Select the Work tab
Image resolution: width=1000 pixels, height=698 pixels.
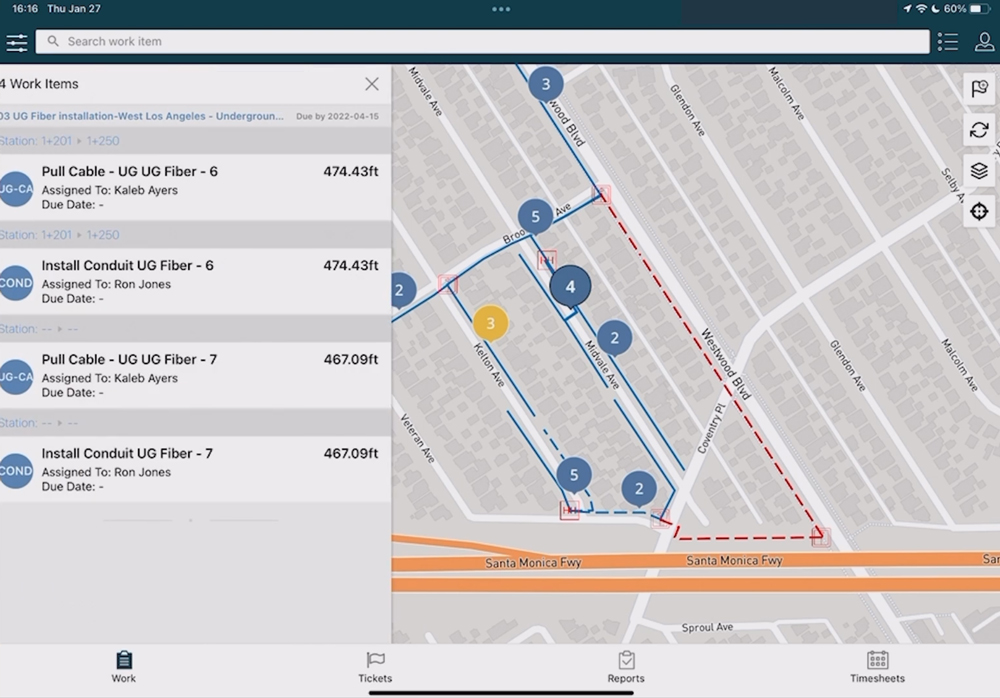[124, 667]
